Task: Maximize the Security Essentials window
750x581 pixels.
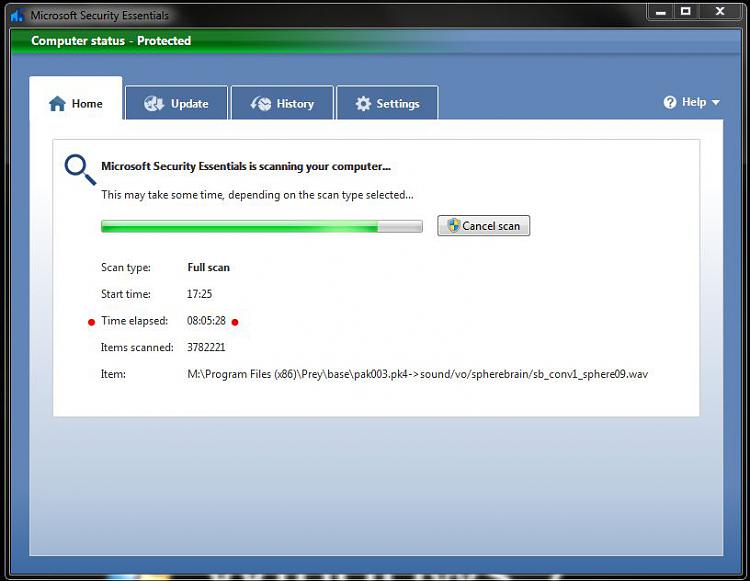Action: tap(685, 11)
